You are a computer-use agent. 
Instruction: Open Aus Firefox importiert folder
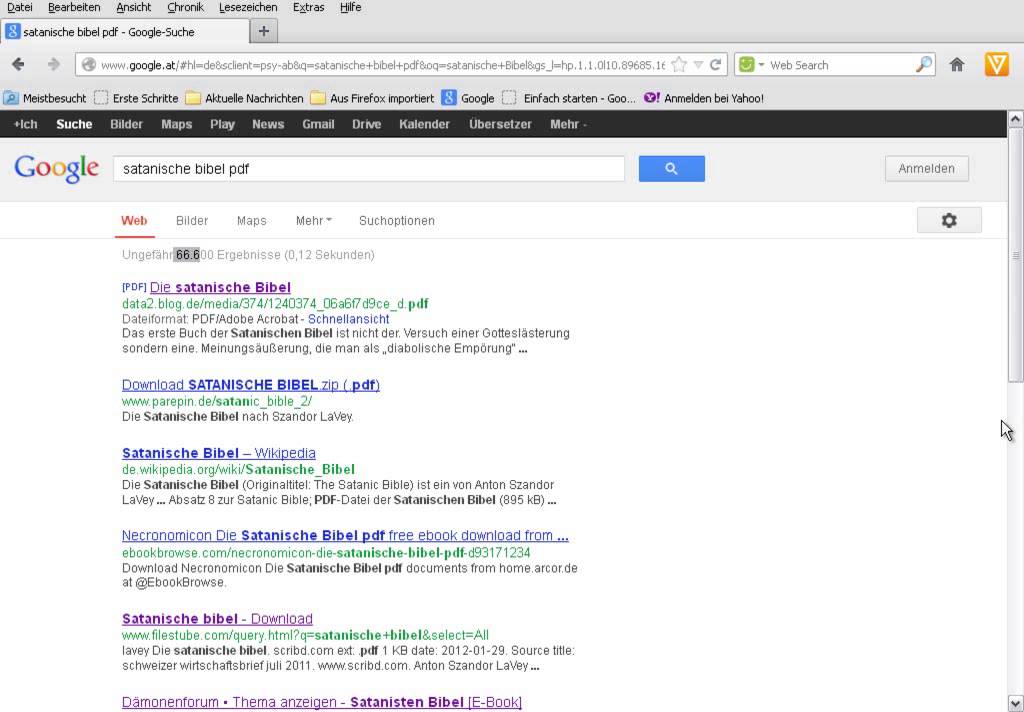tap(372, 98)
